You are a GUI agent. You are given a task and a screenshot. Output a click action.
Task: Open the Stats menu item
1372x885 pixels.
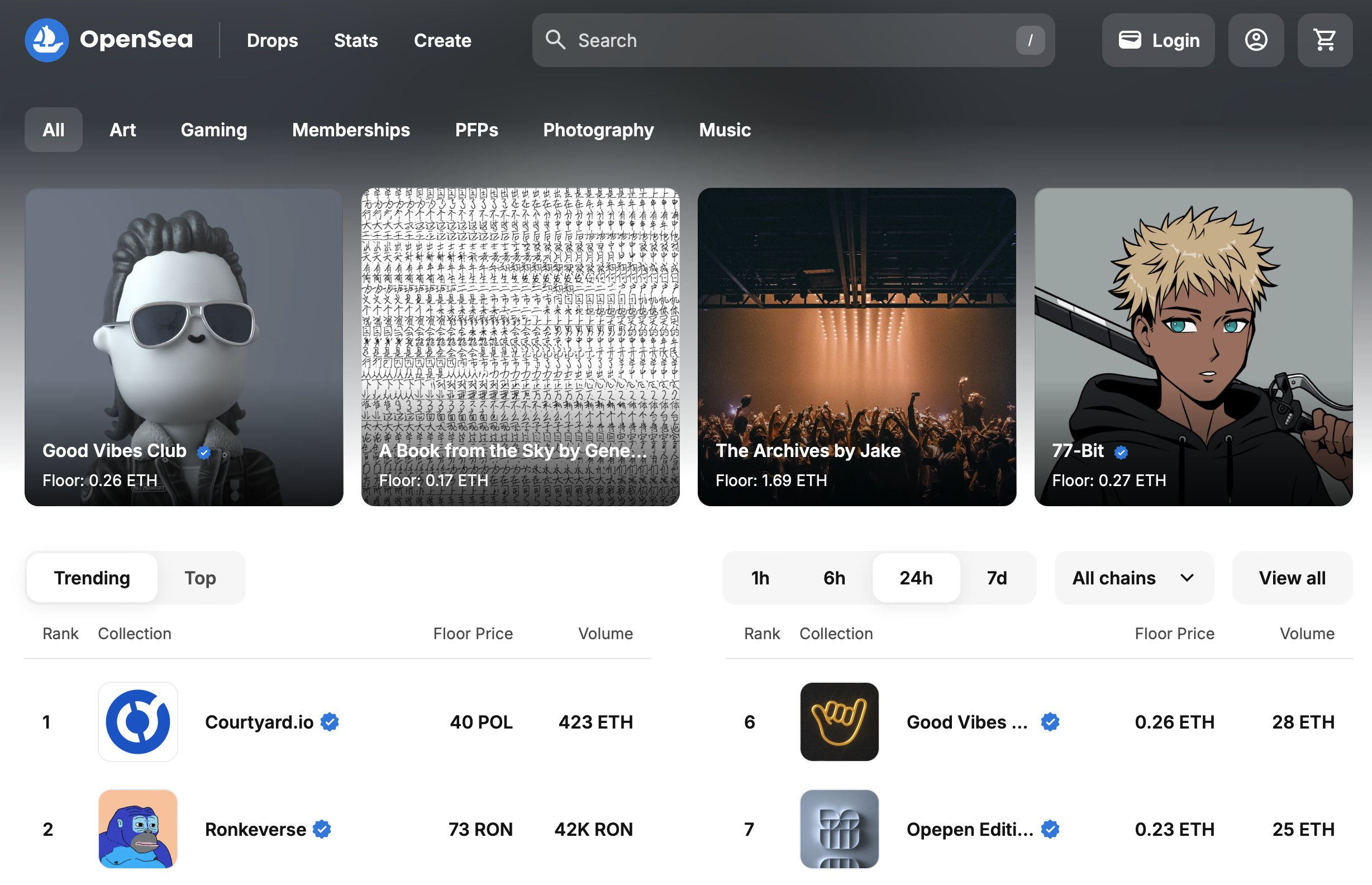pos(356,40)
